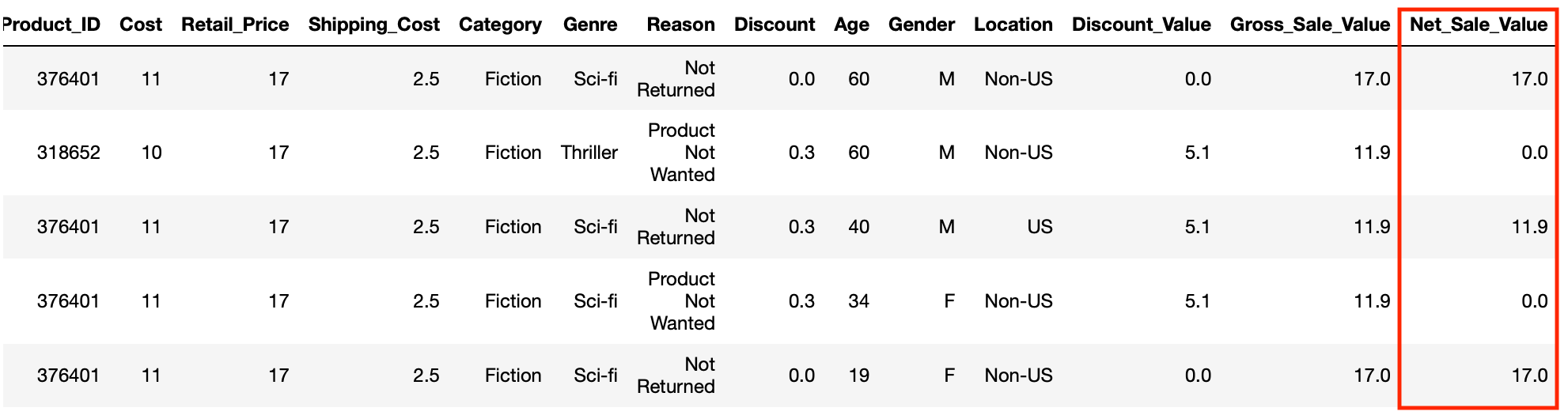Select the Discount column header
Screen dimensions: 1568x419
coord(774,25)
